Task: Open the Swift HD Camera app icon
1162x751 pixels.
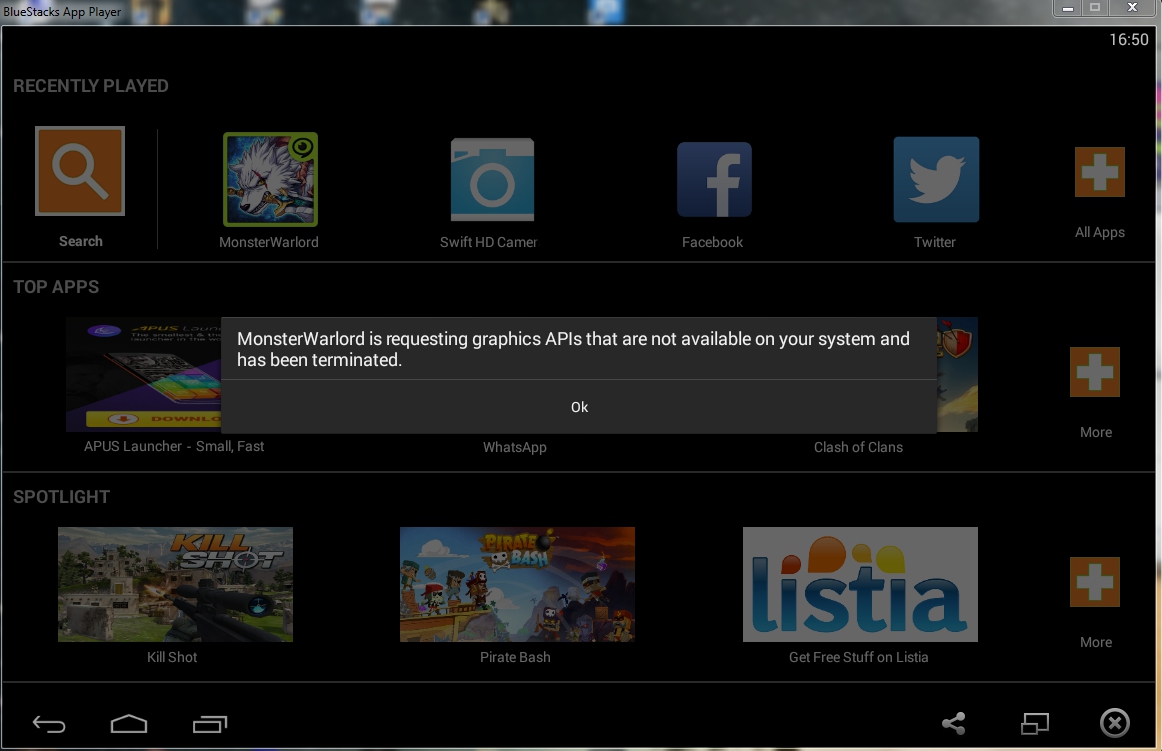Action: 492,179
